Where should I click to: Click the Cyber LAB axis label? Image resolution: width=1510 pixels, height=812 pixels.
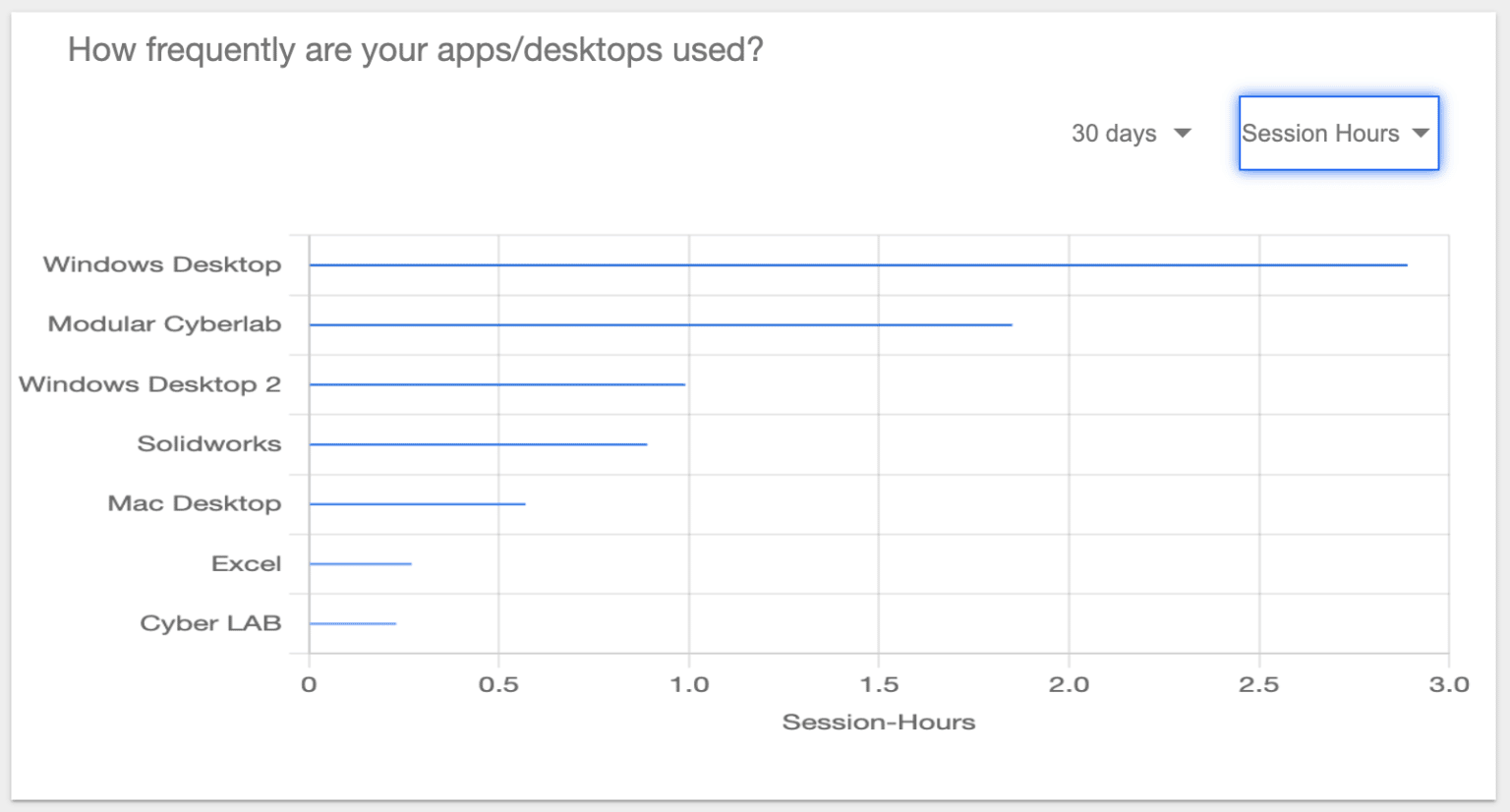(x=210, y=623)
